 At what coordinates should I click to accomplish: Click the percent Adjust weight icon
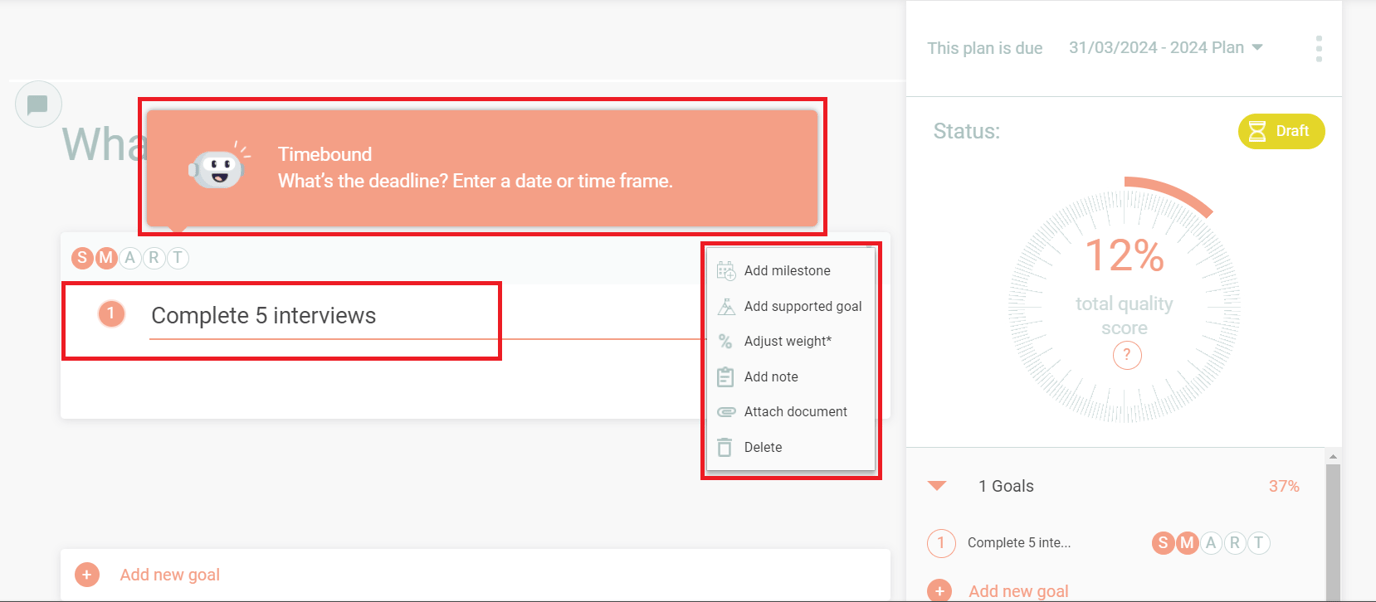pyautogui.click(x=725, y=341)
